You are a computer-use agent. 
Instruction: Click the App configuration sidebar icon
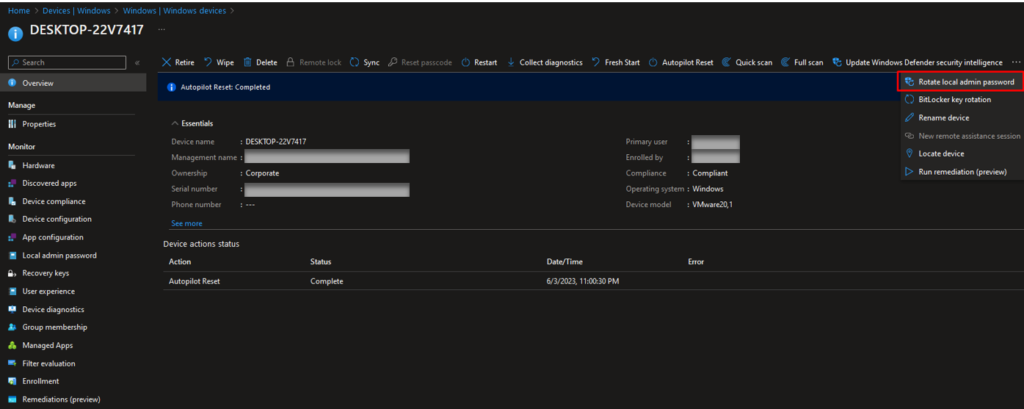(x=12, y=238)
